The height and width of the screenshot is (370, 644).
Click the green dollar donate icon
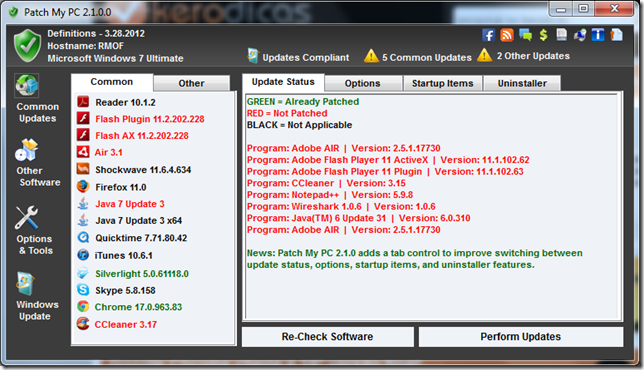pos(543,35)
